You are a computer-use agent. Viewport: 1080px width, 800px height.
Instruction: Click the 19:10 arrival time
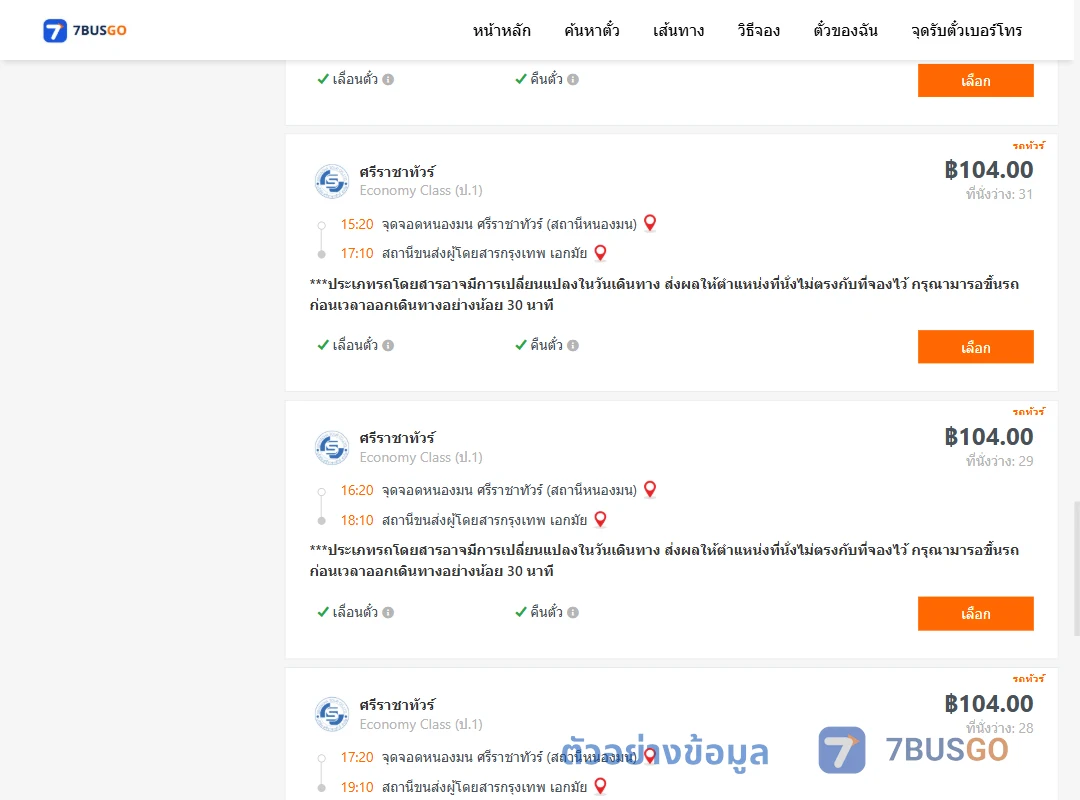coord(357,787)
